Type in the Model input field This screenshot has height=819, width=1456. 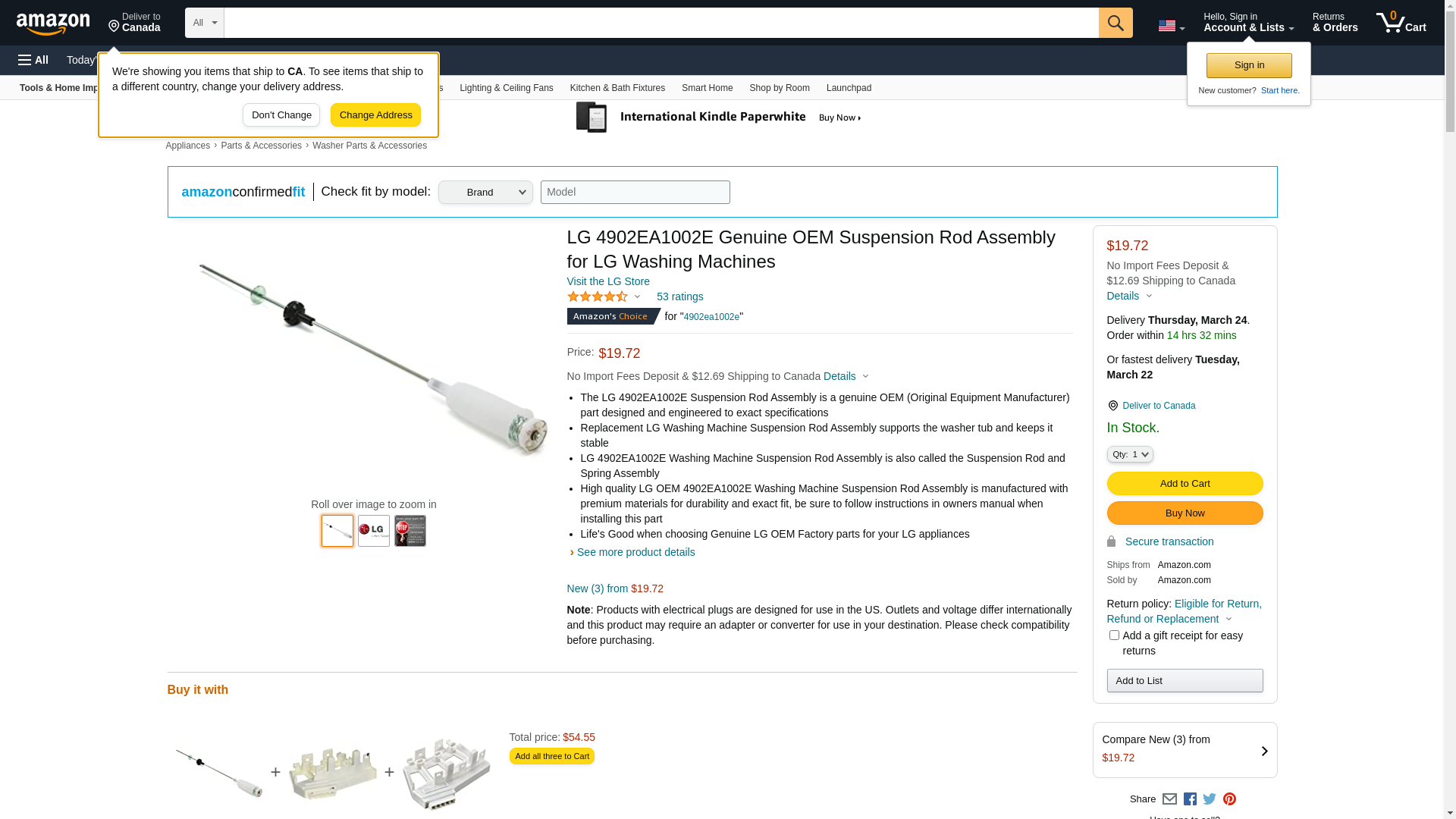(x=635, y=193)
